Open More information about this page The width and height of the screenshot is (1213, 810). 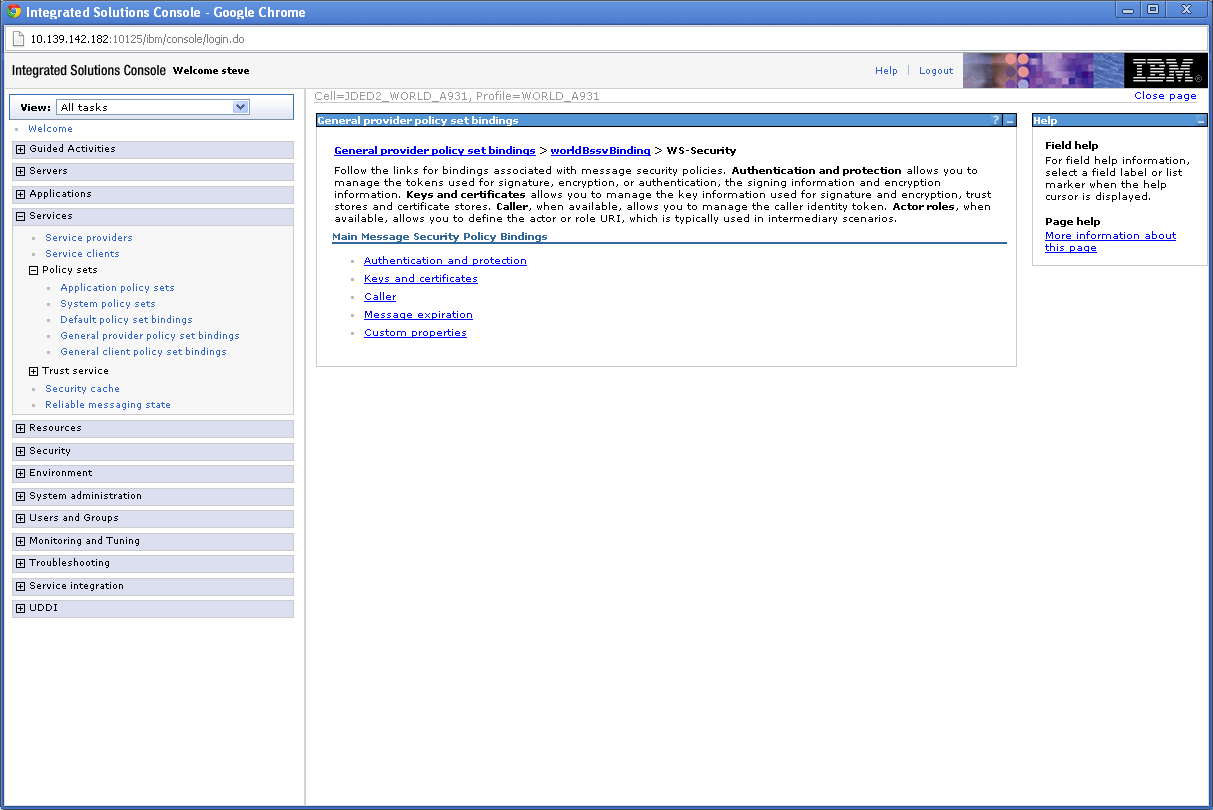click(1110, 242)
